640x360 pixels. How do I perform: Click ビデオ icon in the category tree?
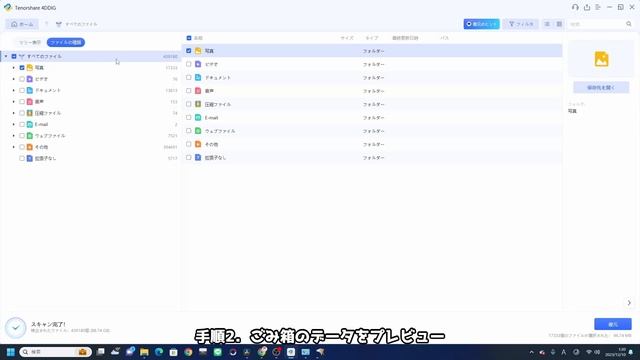tap(30, 79)
